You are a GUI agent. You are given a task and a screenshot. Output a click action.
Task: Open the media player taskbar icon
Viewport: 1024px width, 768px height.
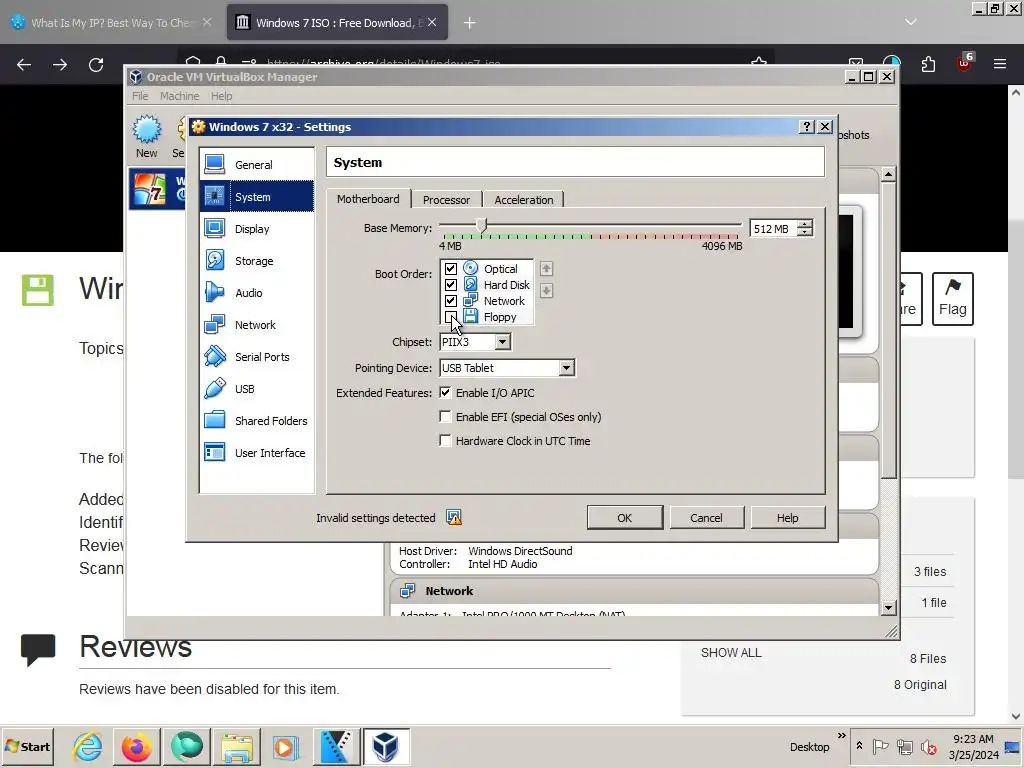(285, 746)
